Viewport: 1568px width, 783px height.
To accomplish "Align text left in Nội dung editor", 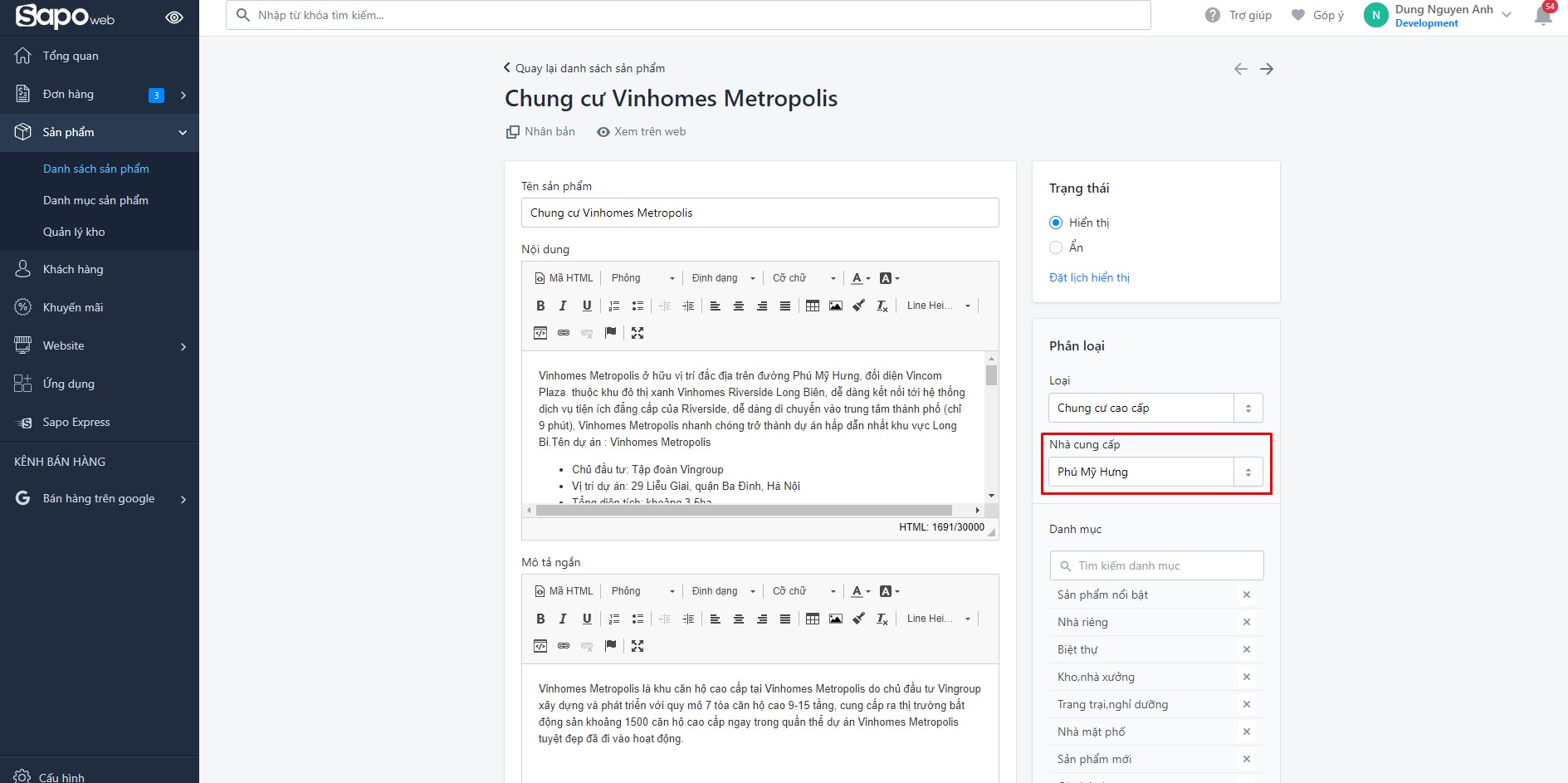I will [715, 306].
